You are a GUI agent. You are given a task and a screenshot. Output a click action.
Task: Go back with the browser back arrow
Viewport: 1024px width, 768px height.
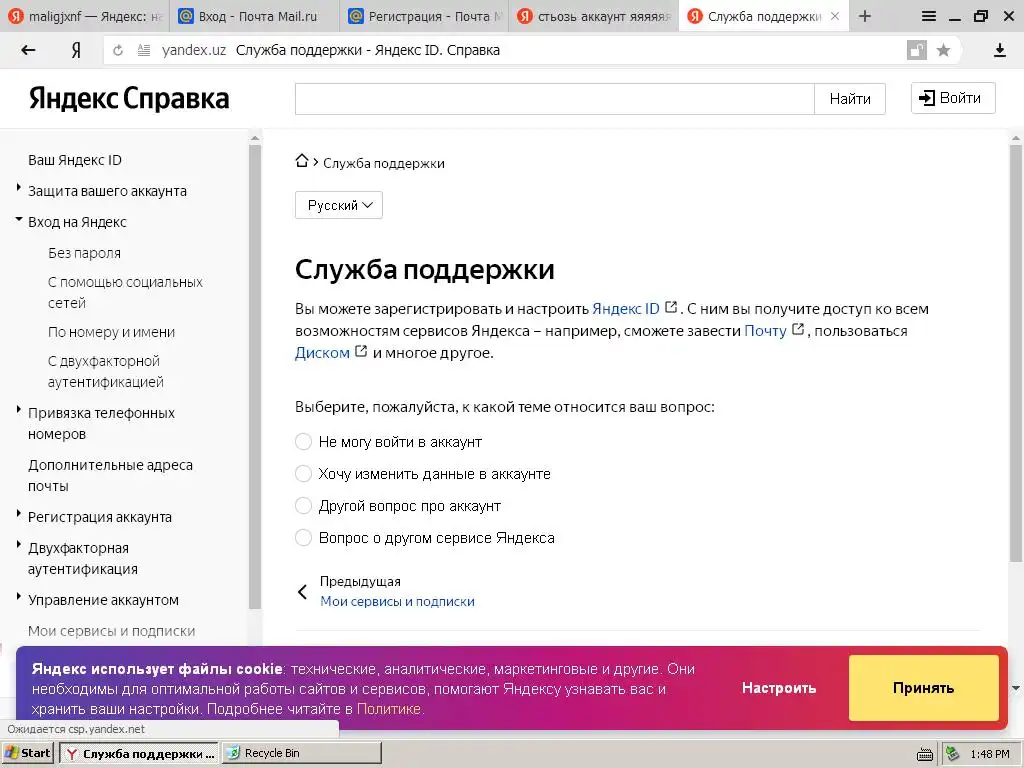tap(28, 50)
